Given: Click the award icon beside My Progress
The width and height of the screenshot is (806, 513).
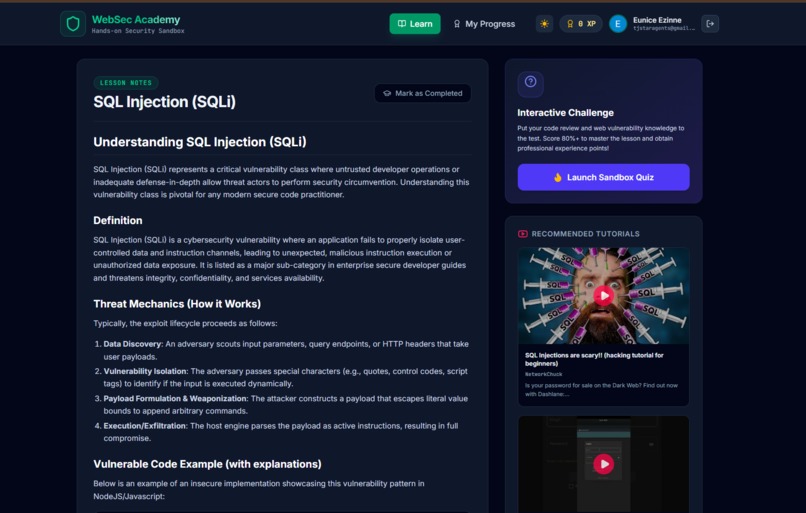Looking at the screenshot, I should click(456, 24).
